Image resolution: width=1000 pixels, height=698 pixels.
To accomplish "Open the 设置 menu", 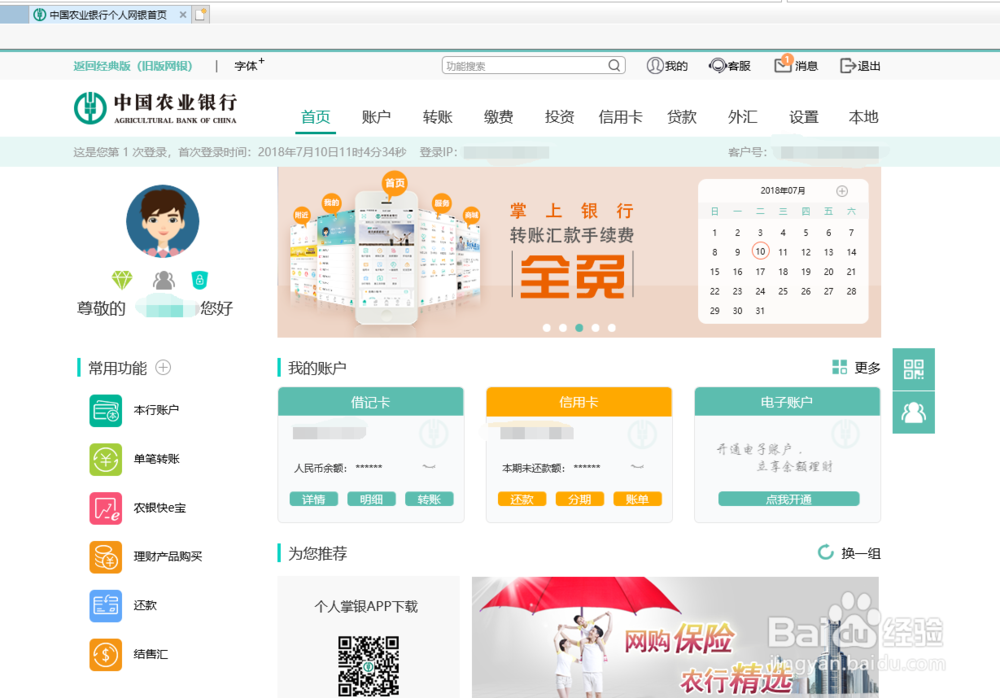I will [x=804, y=117].
